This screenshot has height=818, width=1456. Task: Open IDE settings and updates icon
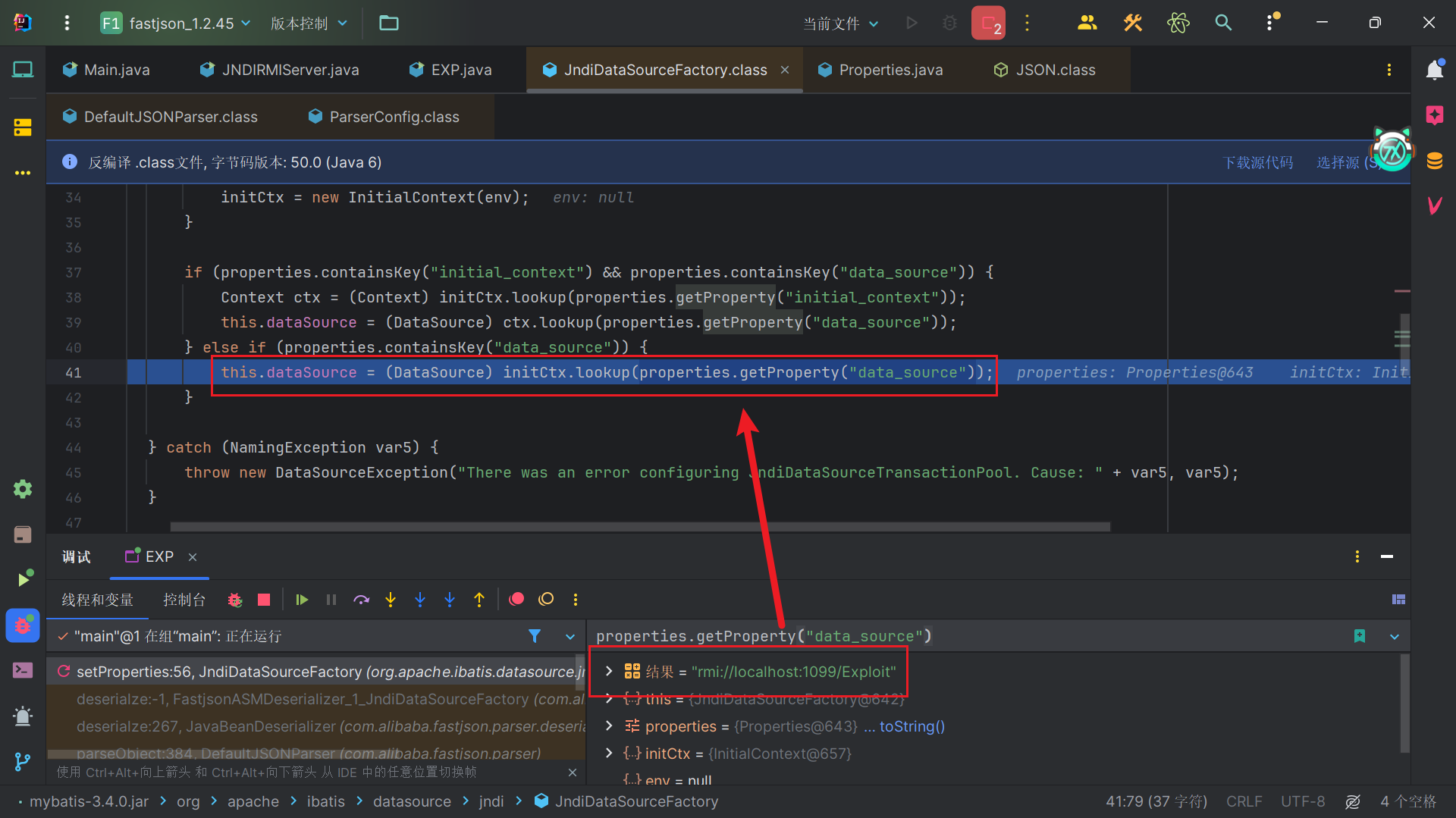tap(1270, 23)
